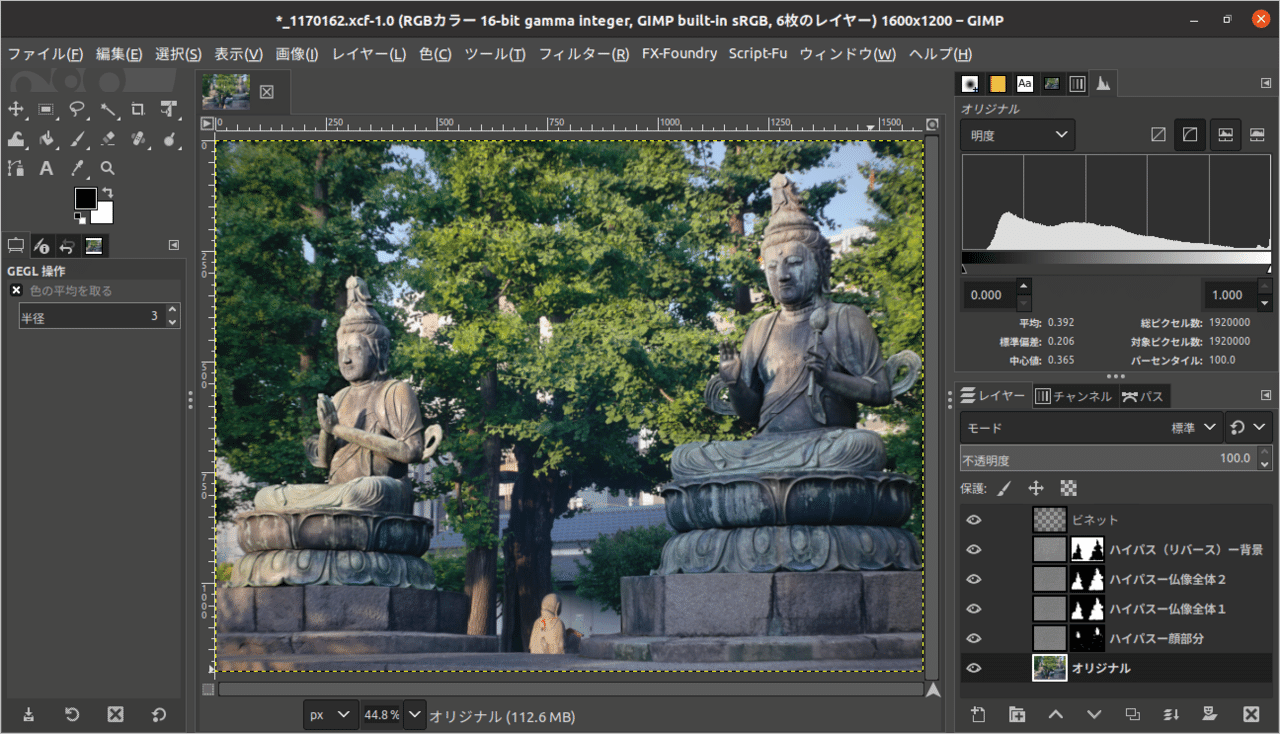Open the FX-Foundry menu
This screenshot has height=734, width=1280.
tap(679, 54)
